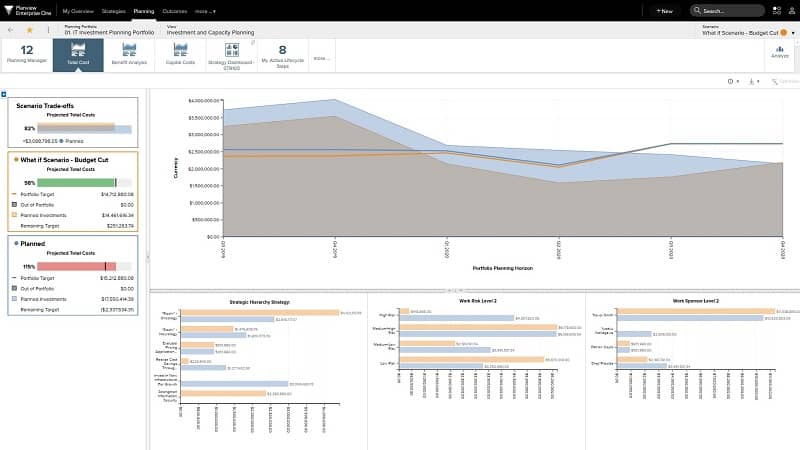Switch to the Strategies tab
800x450 pixels.
113,11
